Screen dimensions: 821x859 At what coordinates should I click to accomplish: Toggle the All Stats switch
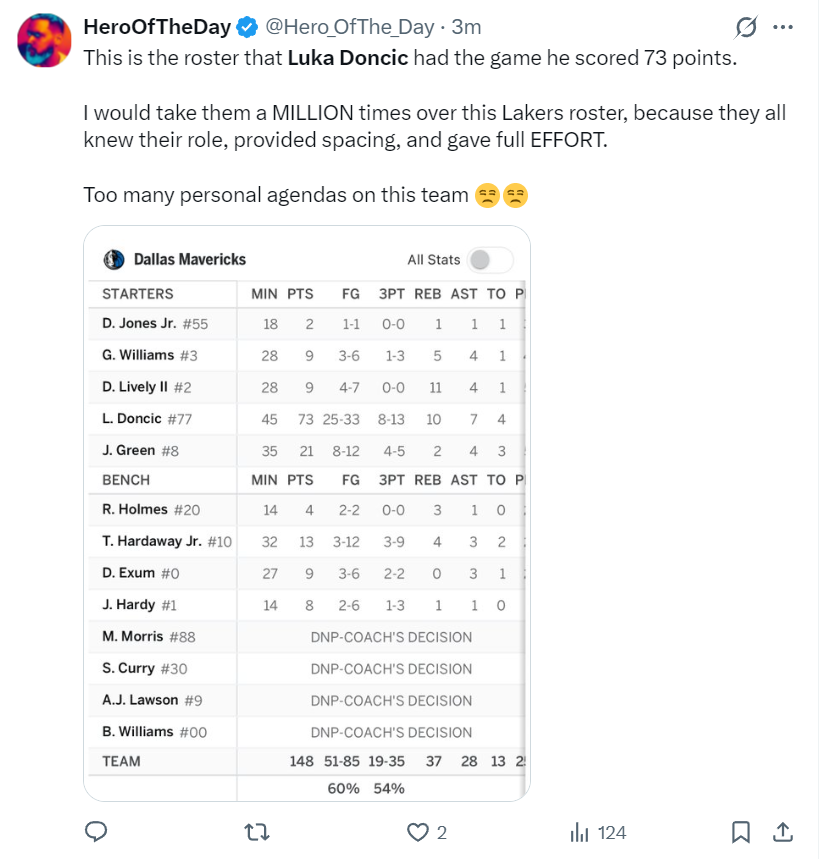tap(489, 260)
